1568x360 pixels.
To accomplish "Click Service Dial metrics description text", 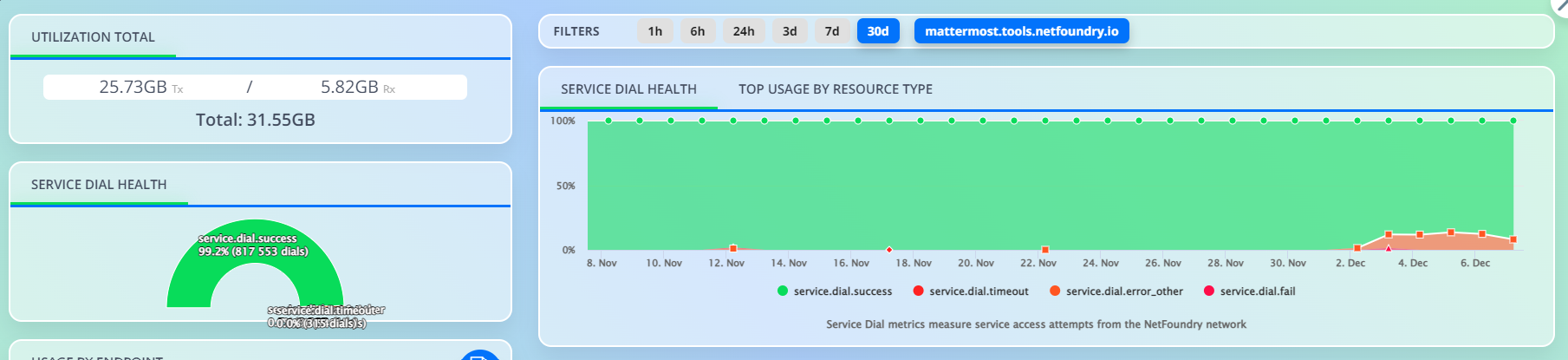I will coord(1036,324).
